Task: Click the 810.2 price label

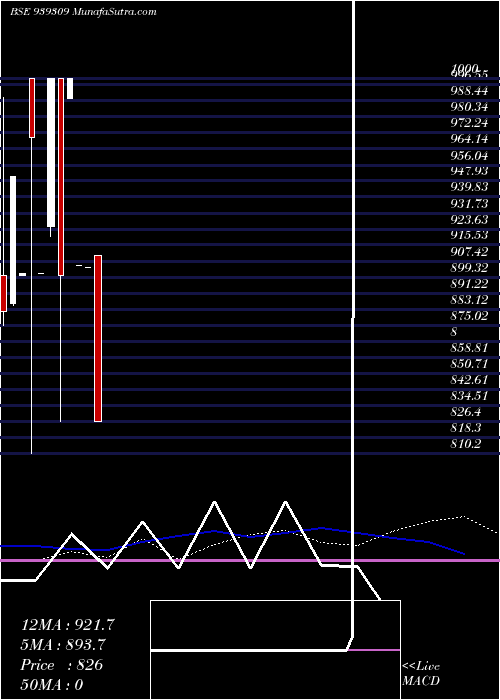Action: tap(466, 445)
